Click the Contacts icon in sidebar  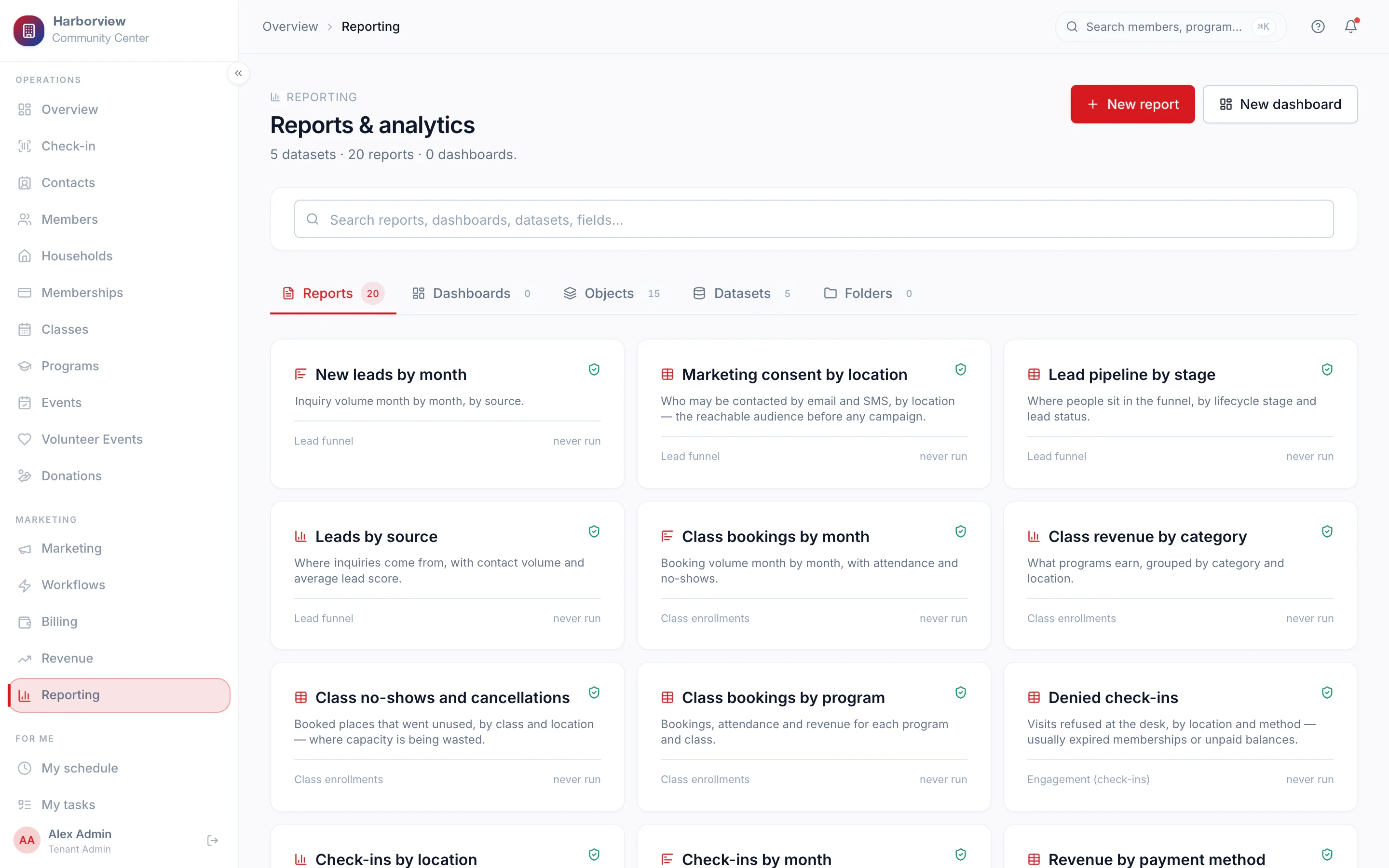[25, 183]
